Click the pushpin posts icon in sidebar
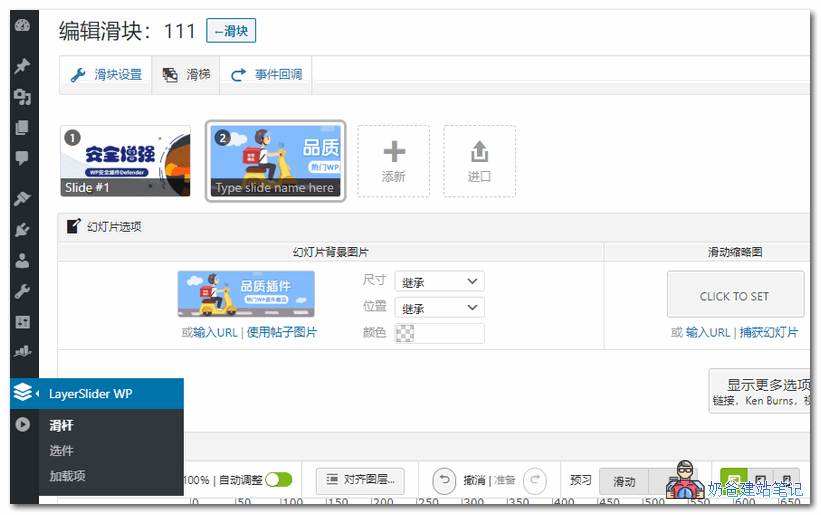 (x=23, y=66)
